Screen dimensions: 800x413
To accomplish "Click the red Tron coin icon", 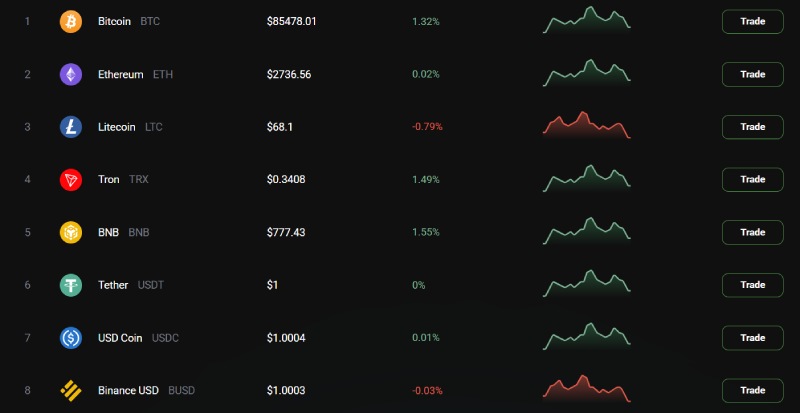I will (71, 180).
